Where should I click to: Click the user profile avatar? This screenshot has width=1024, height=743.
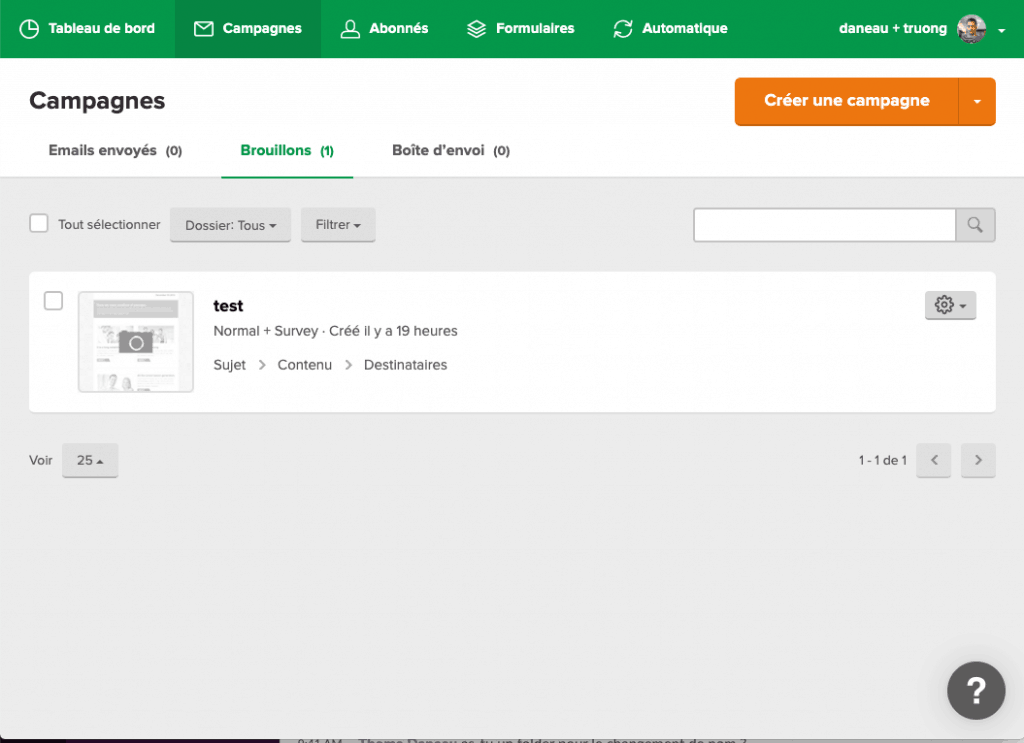(971, 29)
